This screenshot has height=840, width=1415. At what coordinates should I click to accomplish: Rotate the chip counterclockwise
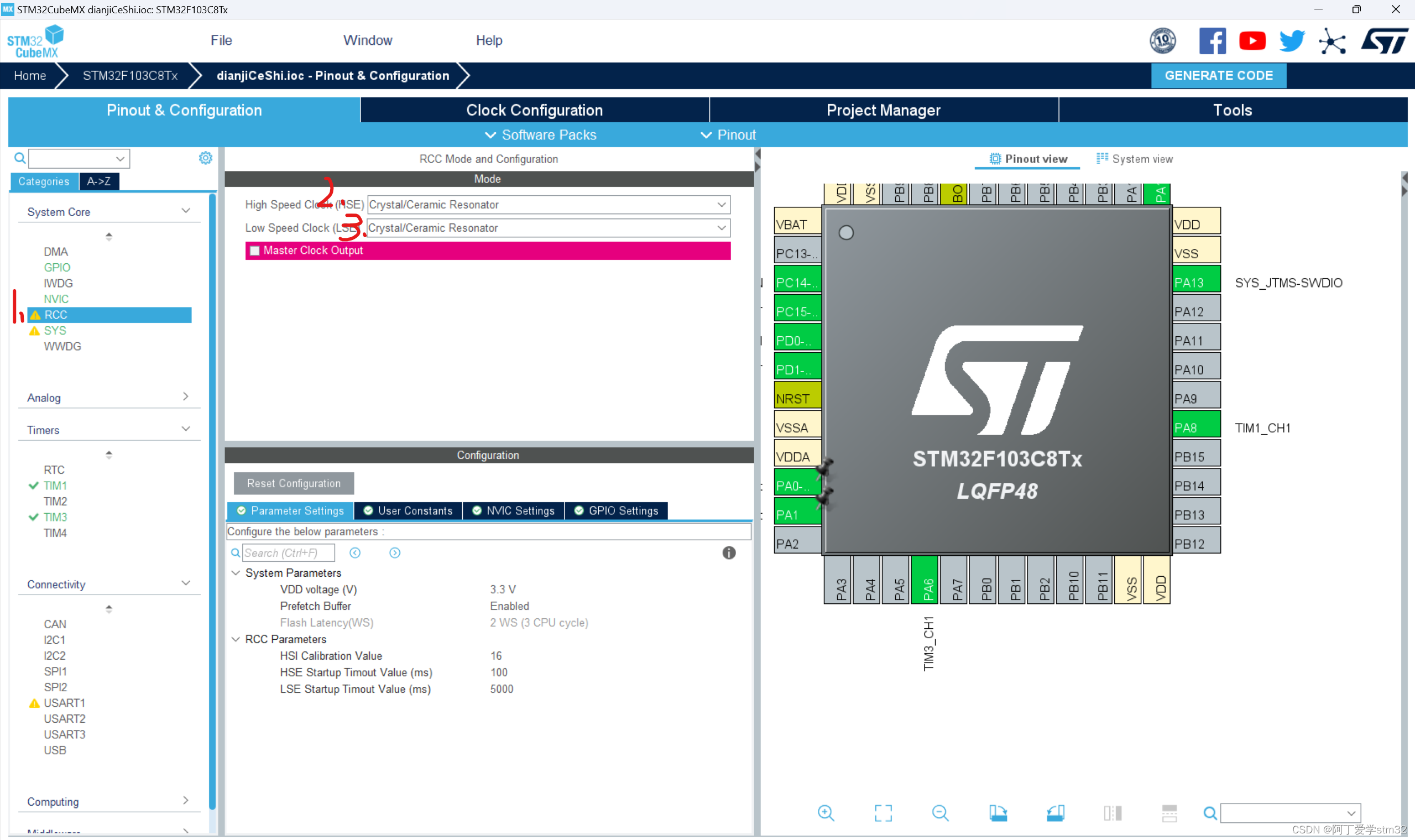[1056, 813]
